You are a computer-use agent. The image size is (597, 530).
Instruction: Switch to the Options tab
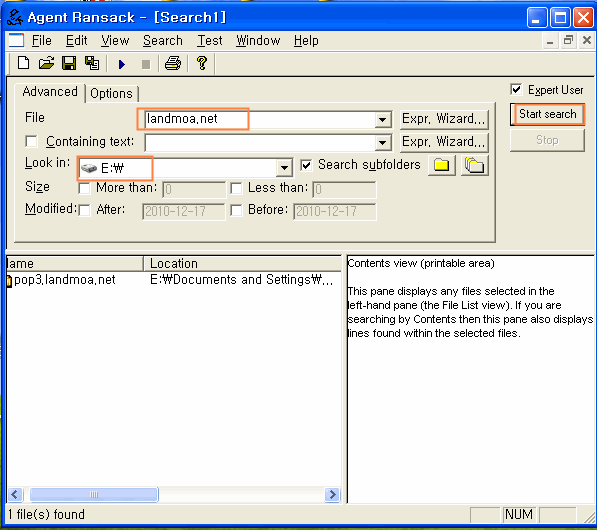(111, 94)
